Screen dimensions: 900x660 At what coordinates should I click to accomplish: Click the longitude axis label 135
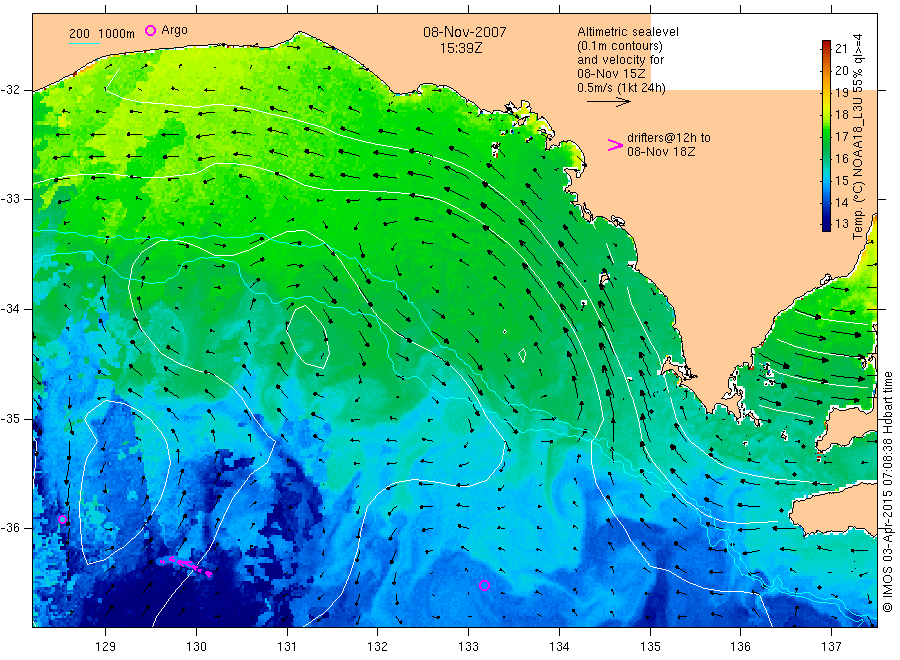pos(650,647)
